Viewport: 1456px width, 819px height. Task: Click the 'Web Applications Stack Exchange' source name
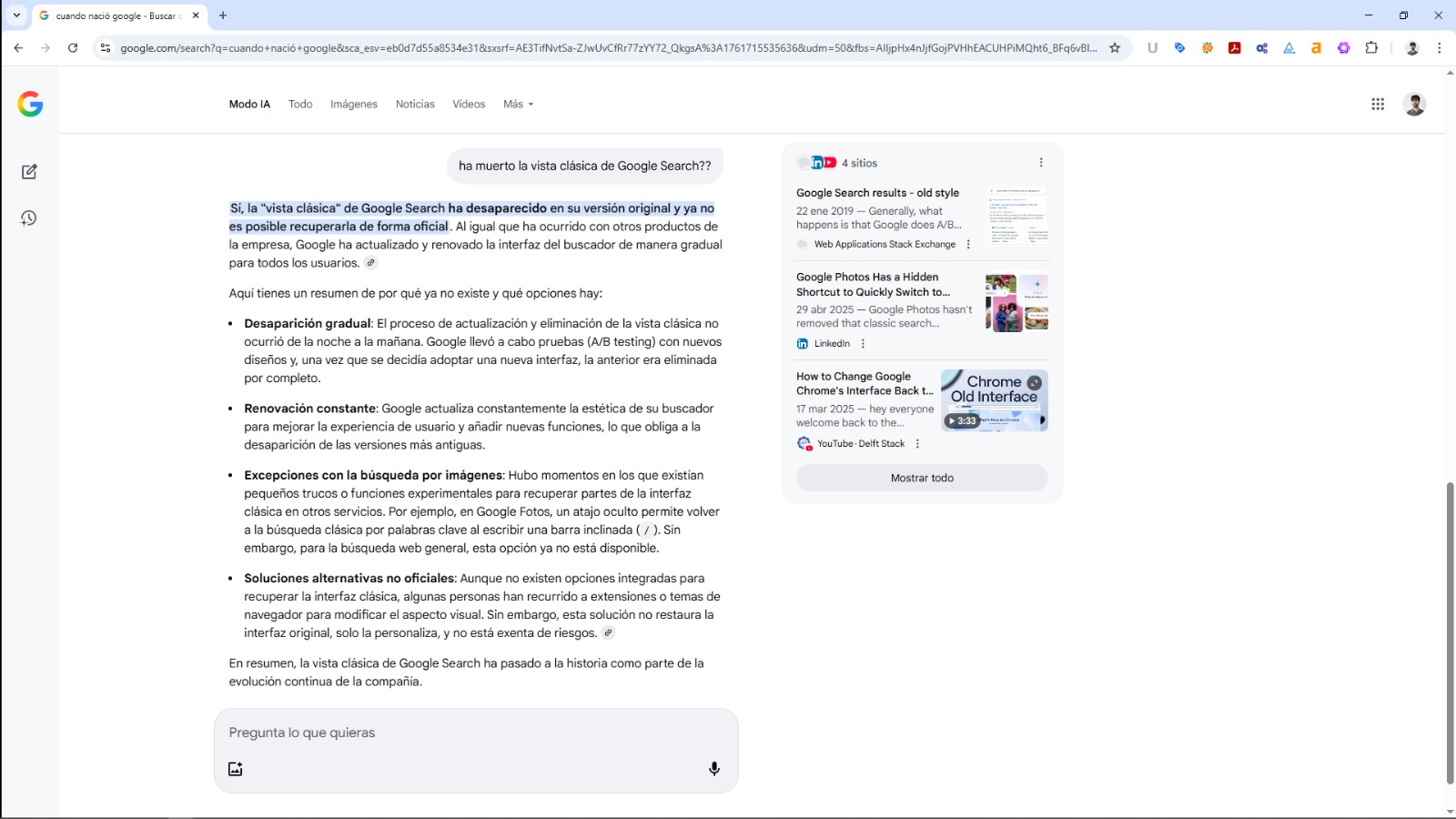click(x=885, y=245)
